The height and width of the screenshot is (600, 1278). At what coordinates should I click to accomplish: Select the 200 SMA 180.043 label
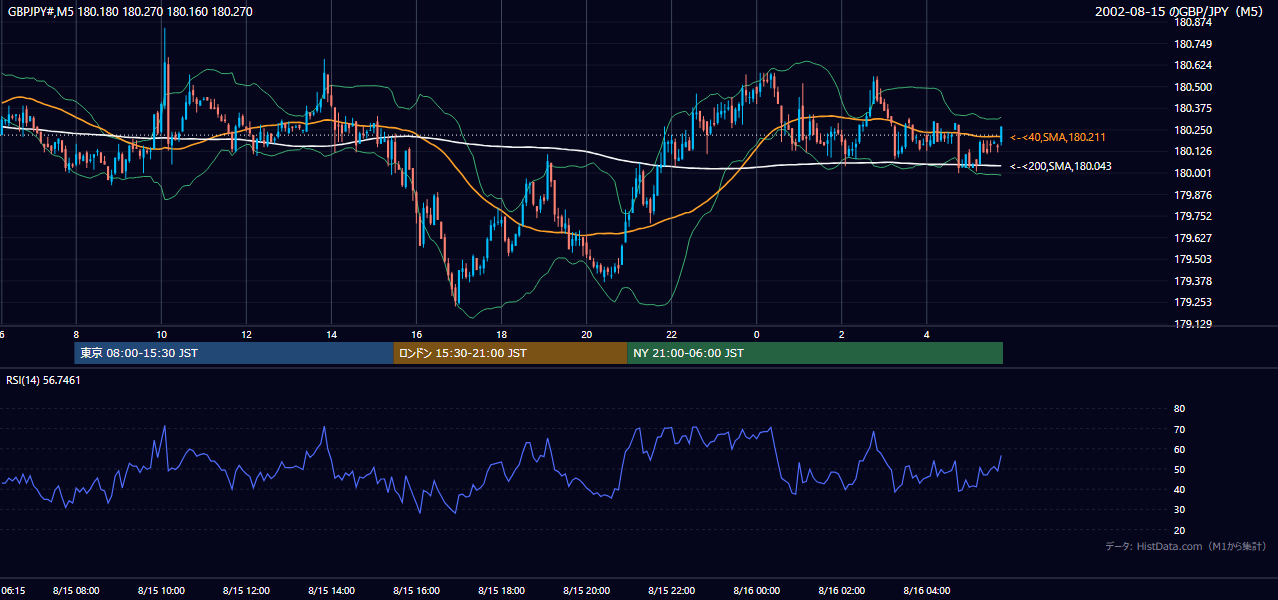(x=1061, y=166)
